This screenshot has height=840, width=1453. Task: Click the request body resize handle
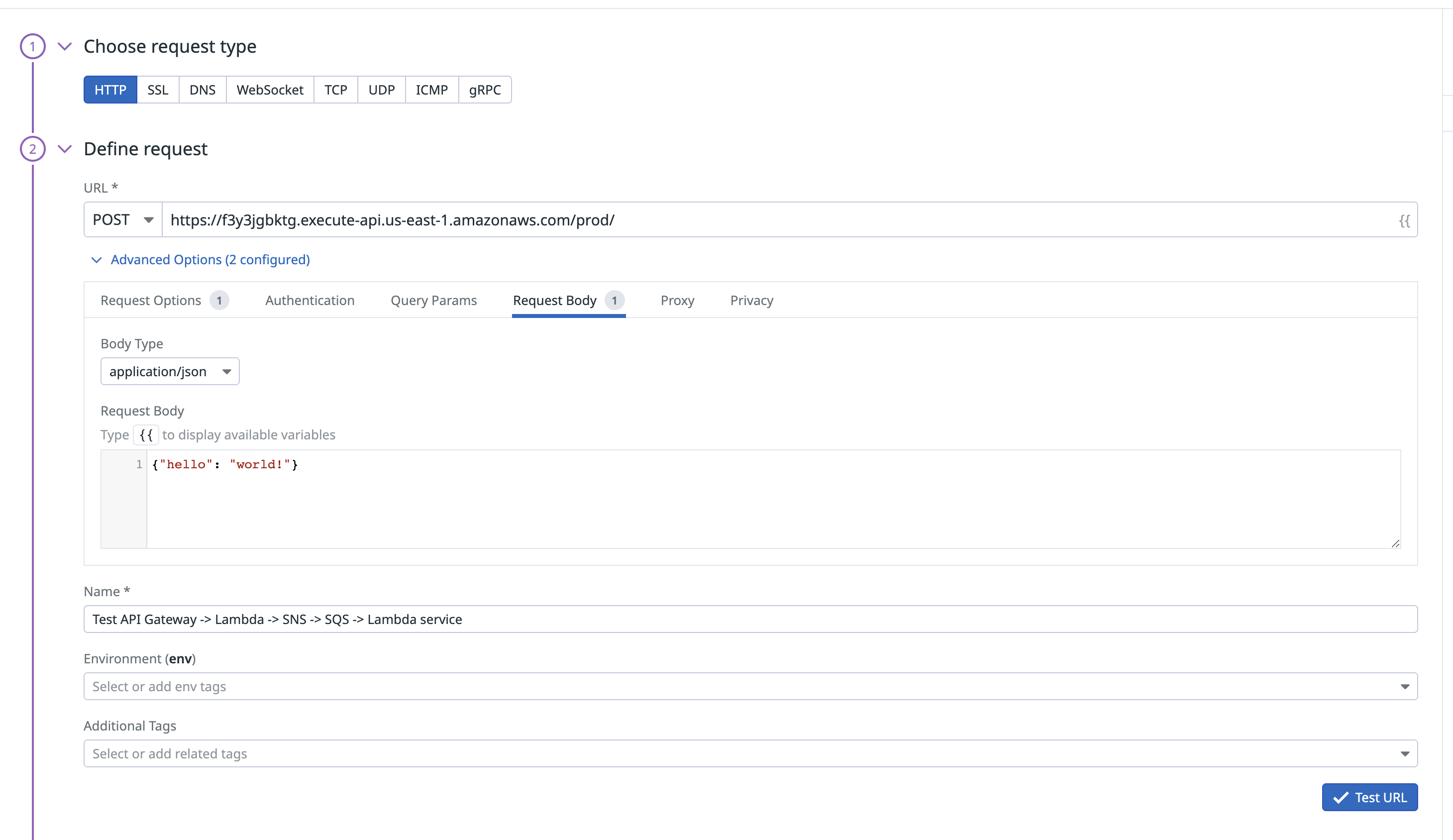pos(1395,543)
